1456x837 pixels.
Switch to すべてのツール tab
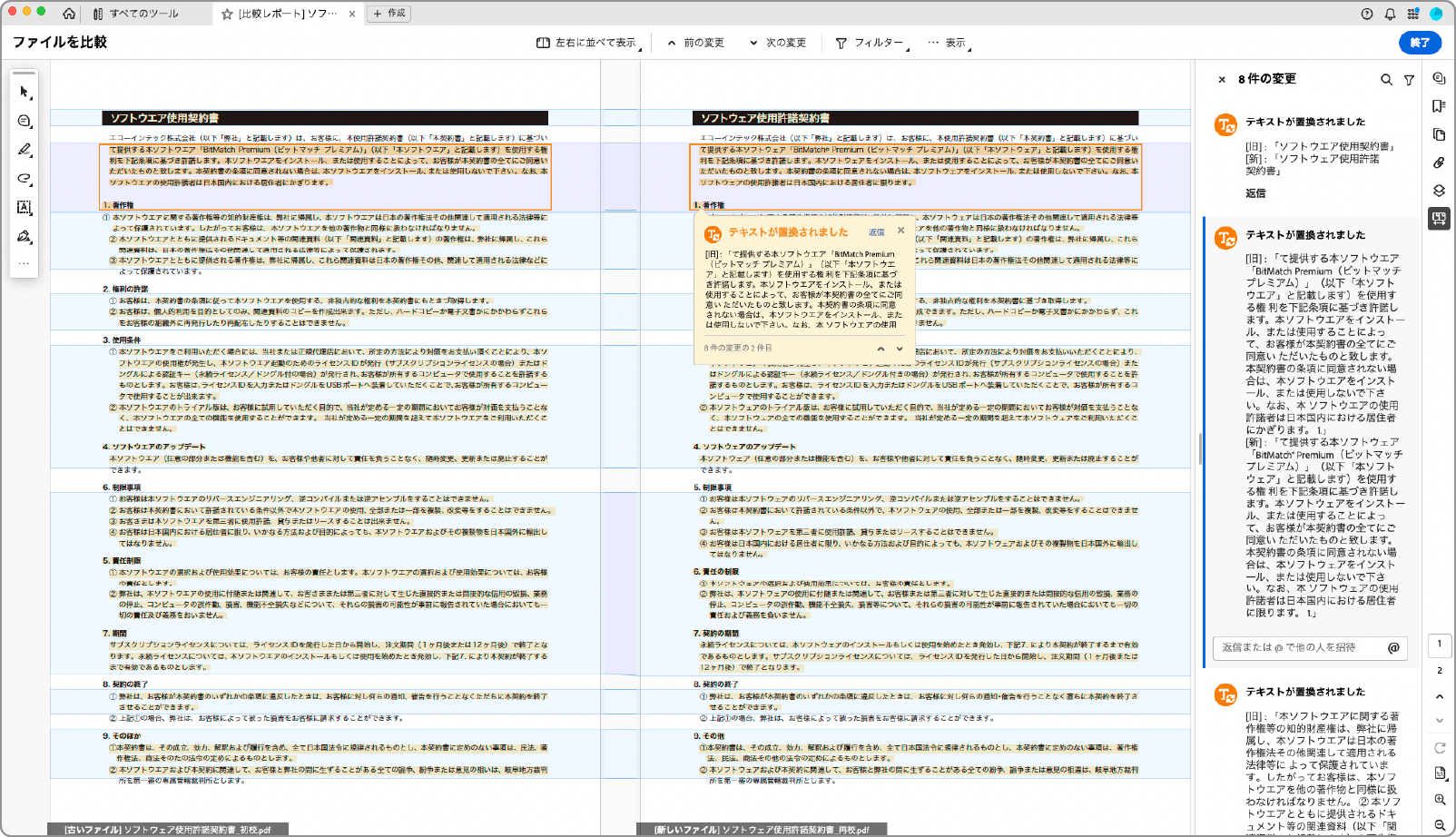(x=136, y=14)
